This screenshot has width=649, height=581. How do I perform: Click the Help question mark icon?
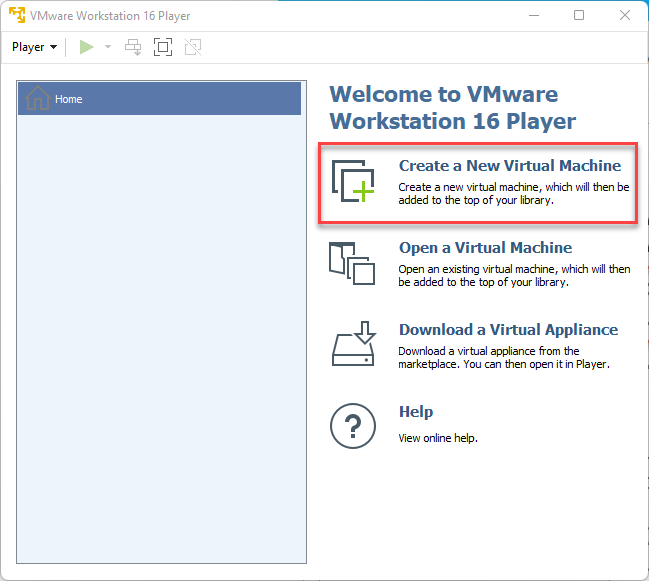352,427
